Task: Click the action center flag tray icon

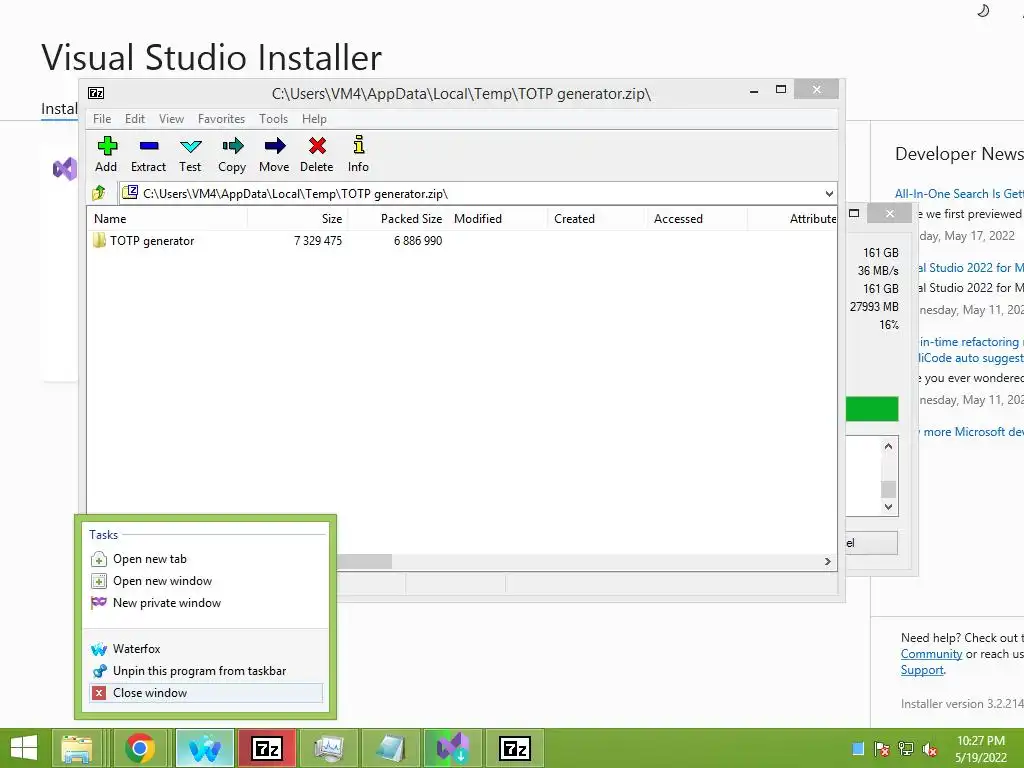Action: 882,749
